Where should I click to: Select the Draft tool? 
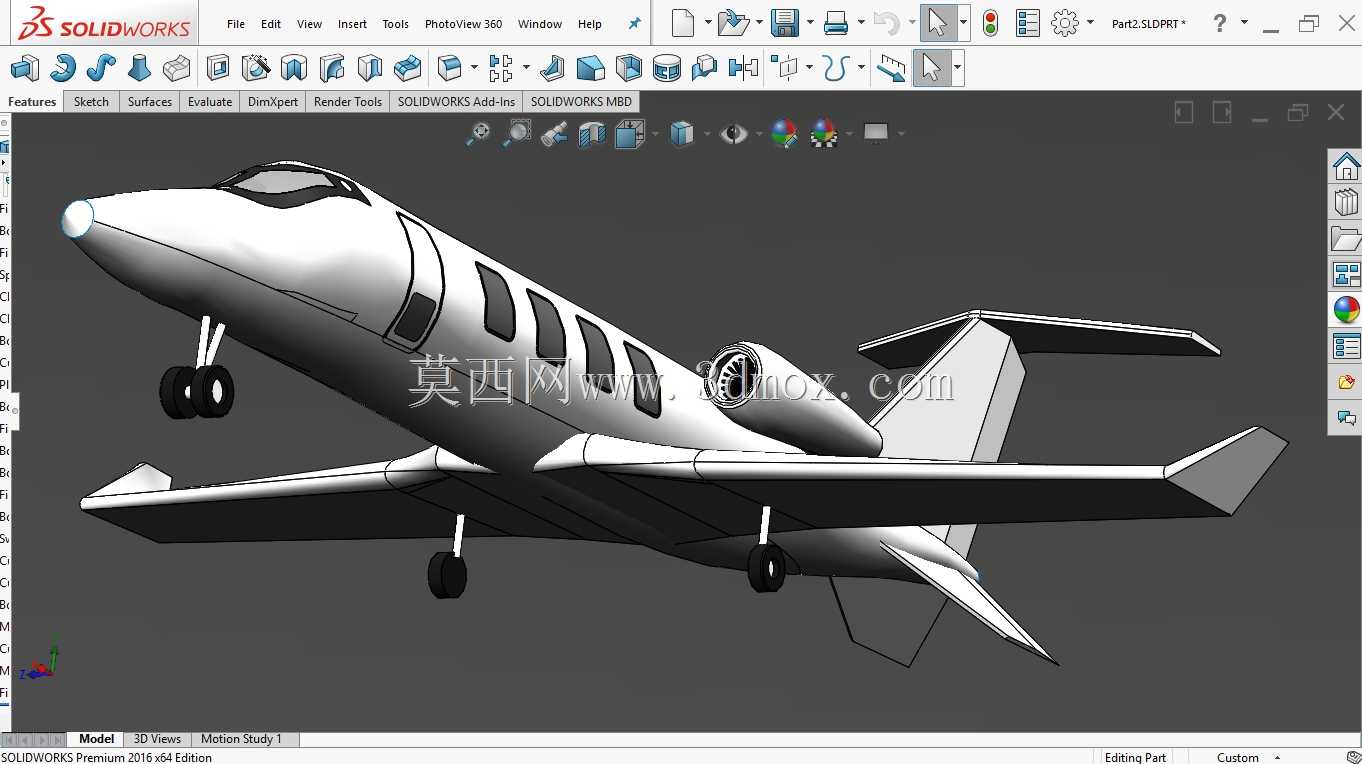click(x=591, y=68)
